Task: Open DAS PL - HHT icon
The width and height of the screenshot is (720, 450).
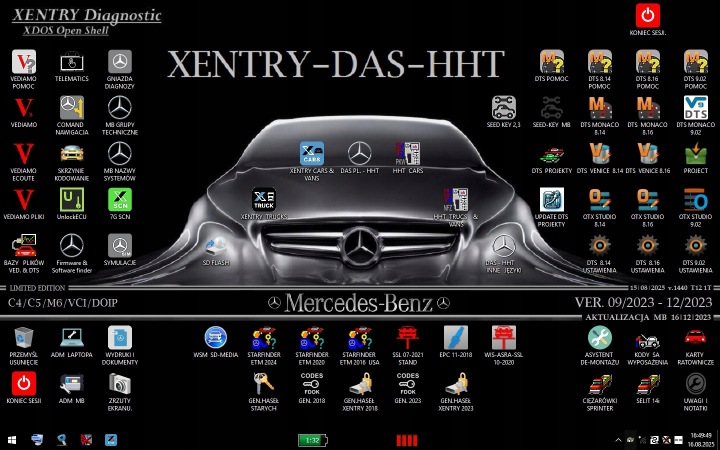Action: [360, 154]
